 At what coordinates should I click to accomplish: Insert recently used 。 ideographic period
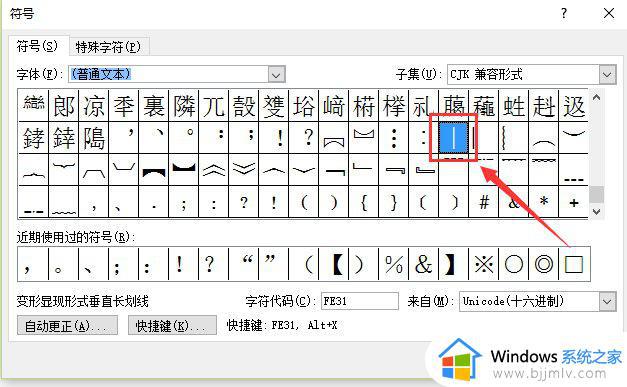[64, 264]
